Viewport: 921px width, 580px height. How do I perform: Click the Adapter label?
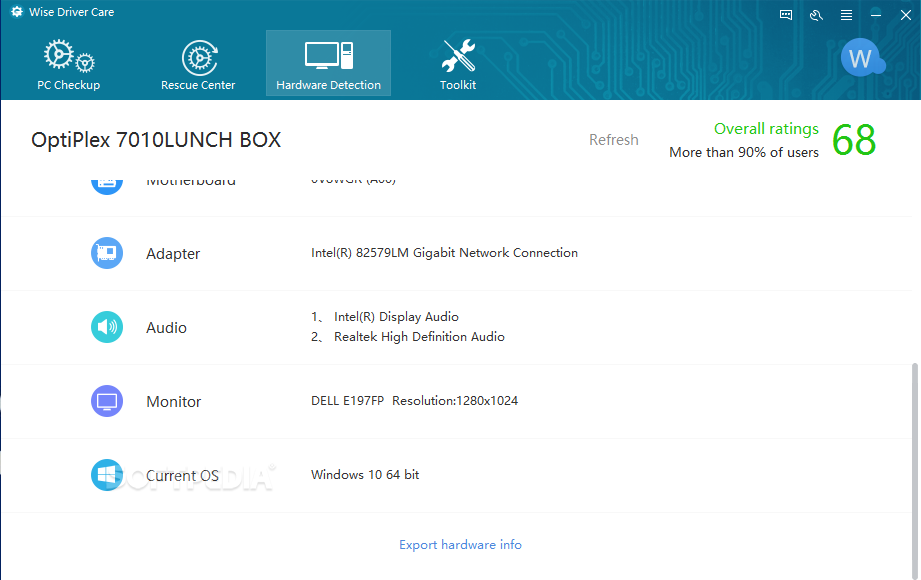coord(173,254)
